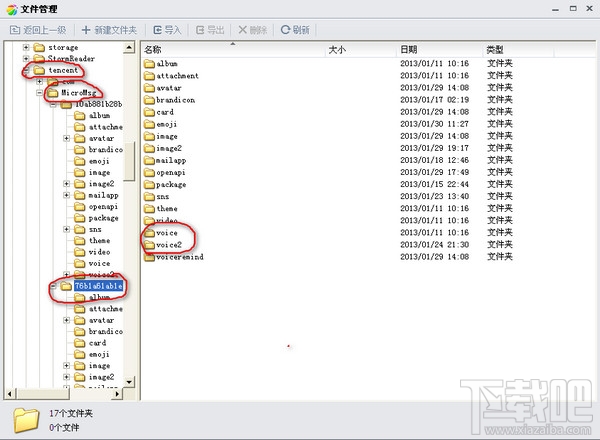Select the album folder icon in file list
600x440 pixels.
[x=149, y=64]
